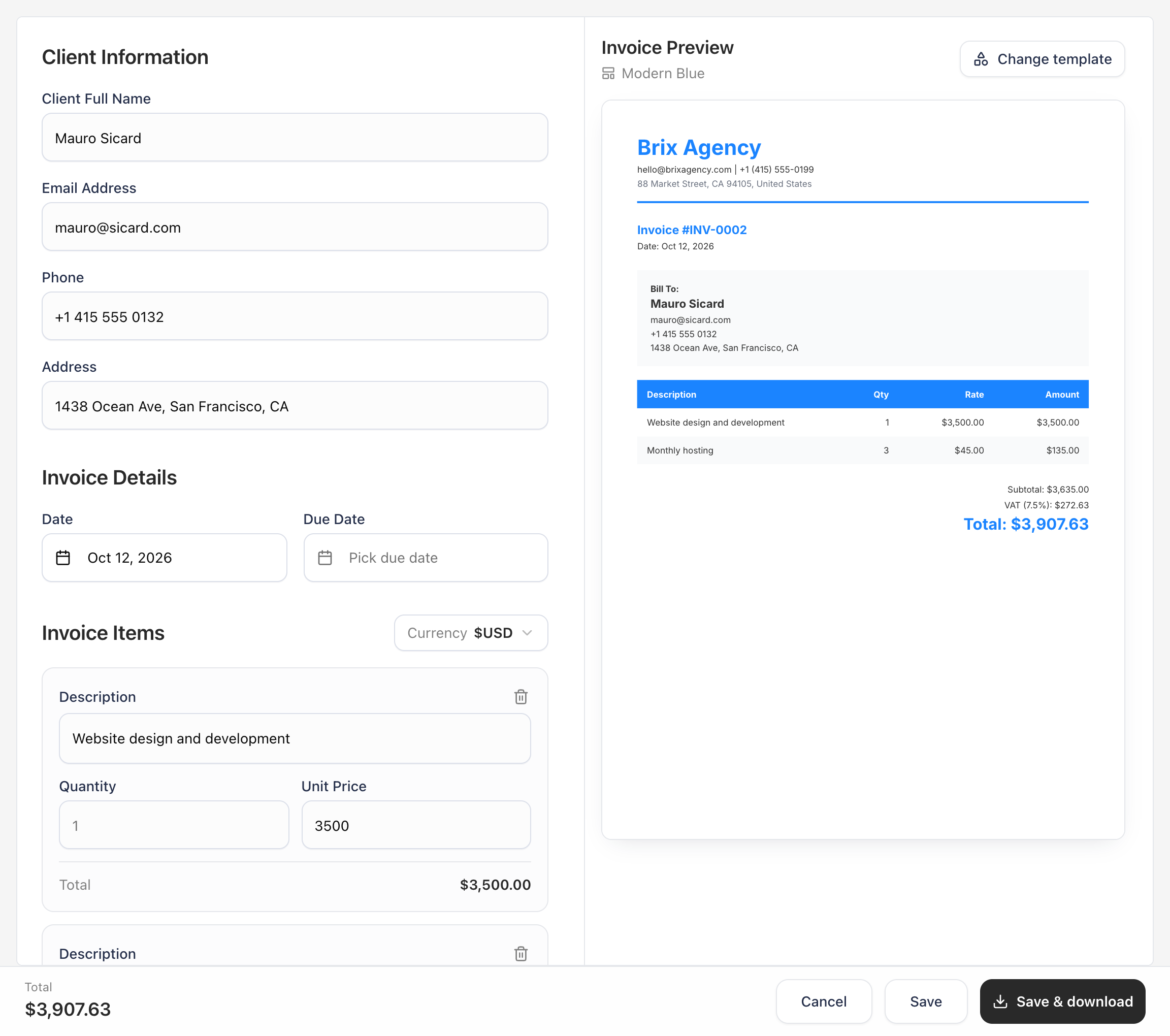Click Total: $3,907.63 in invoice preview
This screenshot has width=1170, height=1036.
coord(1026,524)
